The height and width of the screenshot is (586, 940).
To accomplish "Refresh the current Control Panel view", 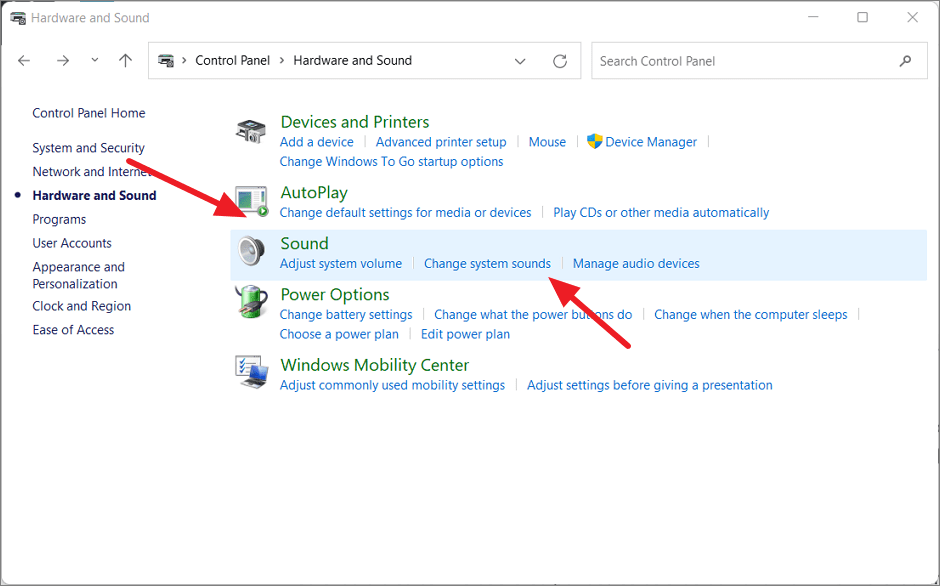I will pyautogui.click(x=559, y=61).
